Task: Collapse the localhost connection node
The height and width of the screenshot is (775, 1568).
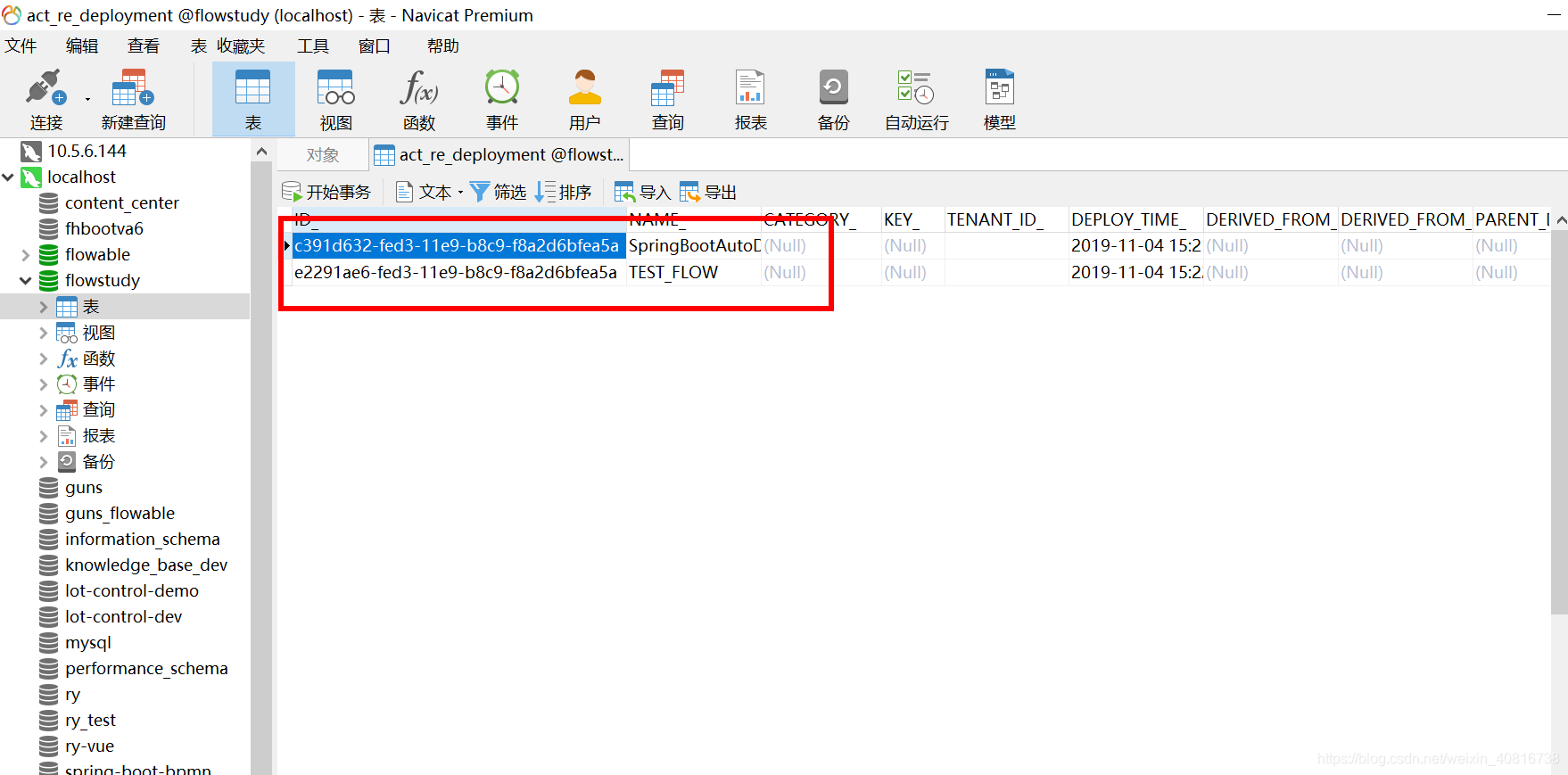Action: coord(8,177)
